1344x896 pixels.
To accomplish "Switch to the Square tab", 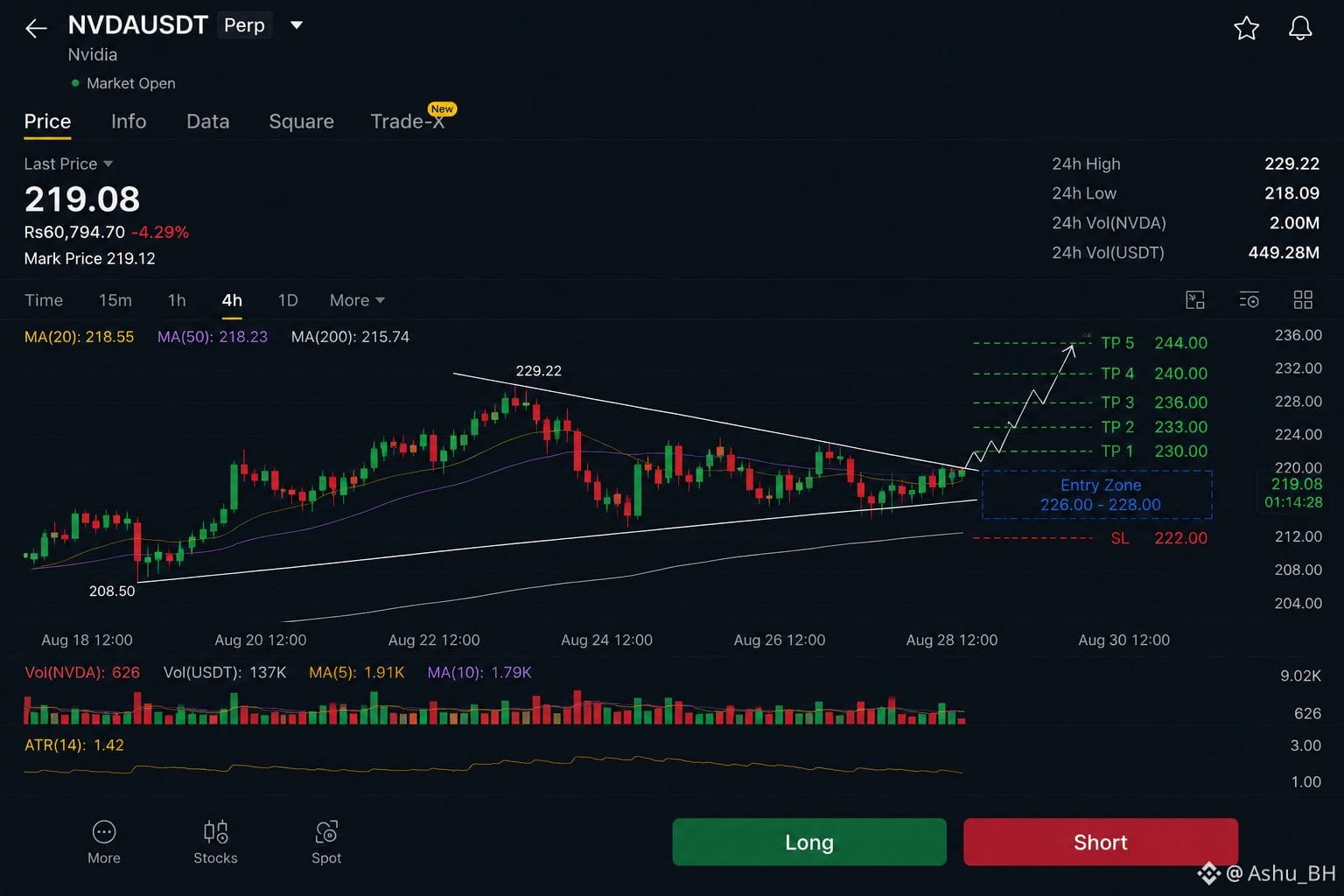I will tap(301, 122).
